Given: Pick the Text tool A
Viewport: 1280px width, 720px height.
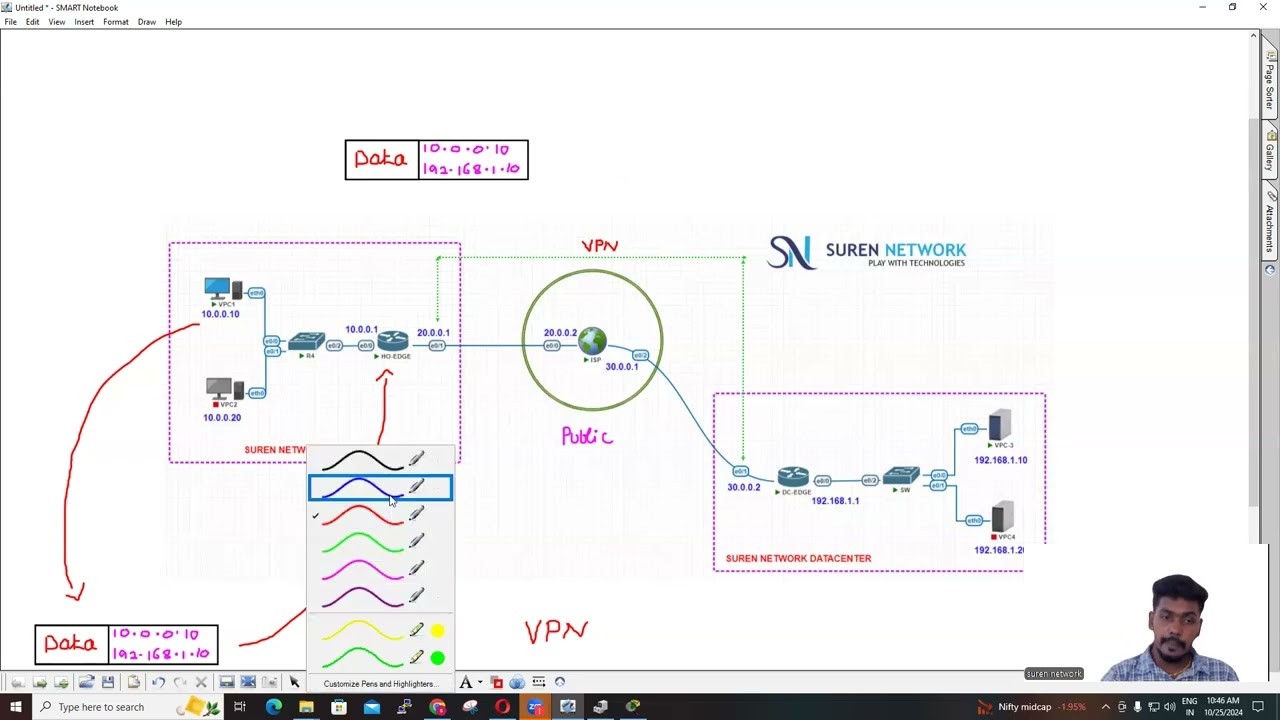Looking at the screenshot, I should pos(465,682).
